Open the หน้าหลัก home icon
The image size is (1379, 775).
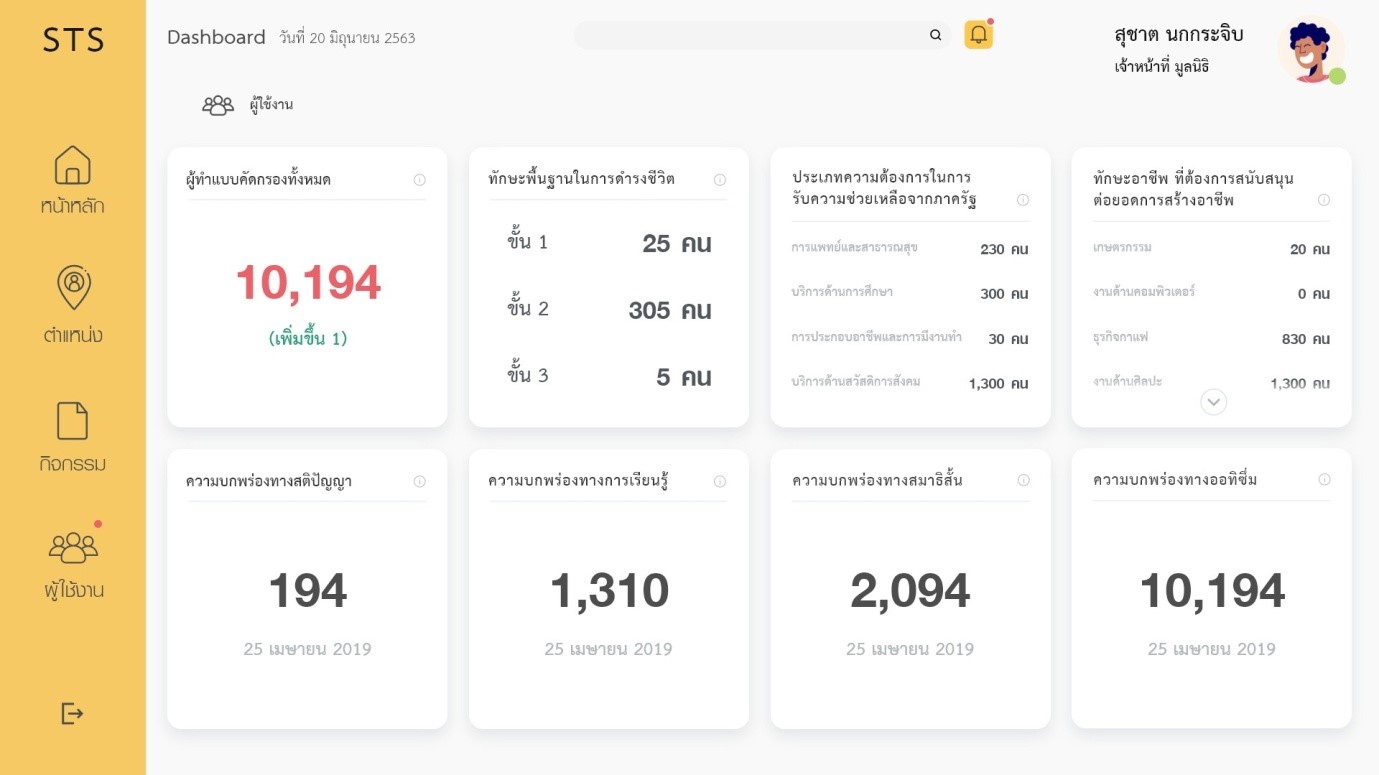tap(72, 165)
